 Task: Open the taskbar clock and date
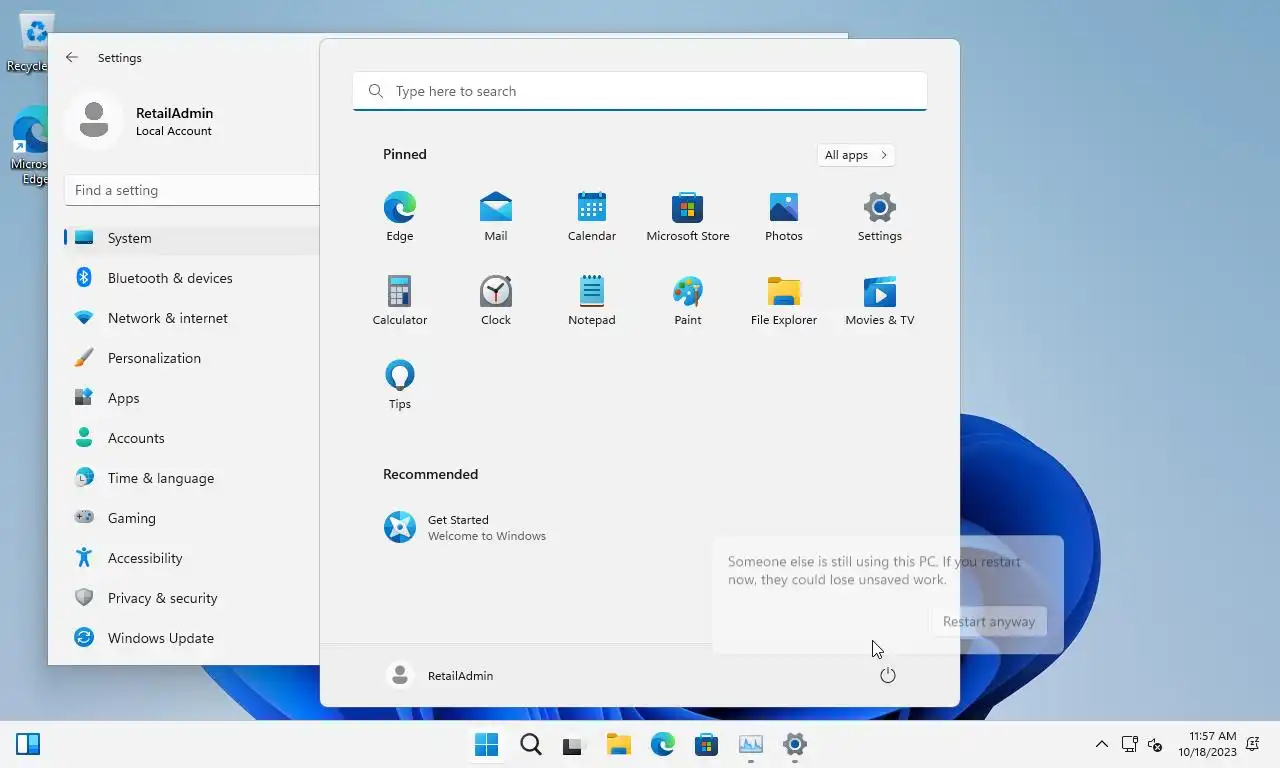click(x=1207, y=744)
